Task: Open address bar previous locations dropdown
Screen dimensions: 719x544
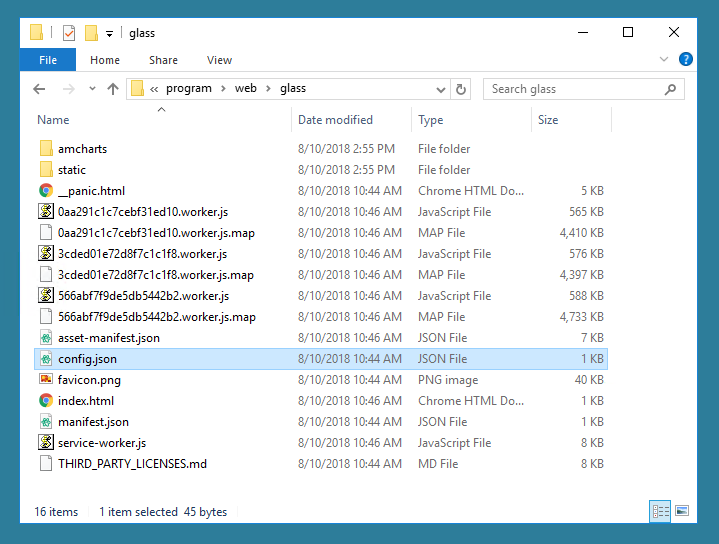Action: point(441,89)
